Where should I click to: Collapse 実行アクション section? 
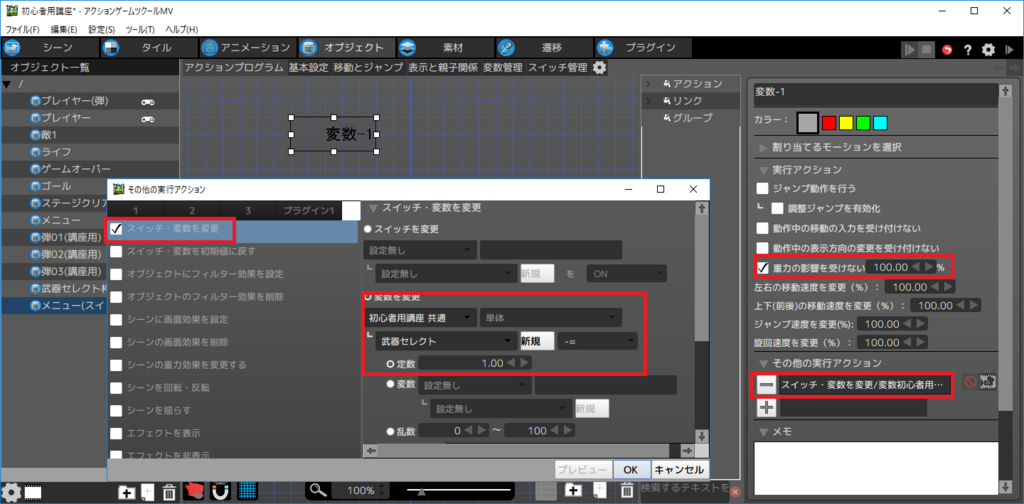click(763, 170)
